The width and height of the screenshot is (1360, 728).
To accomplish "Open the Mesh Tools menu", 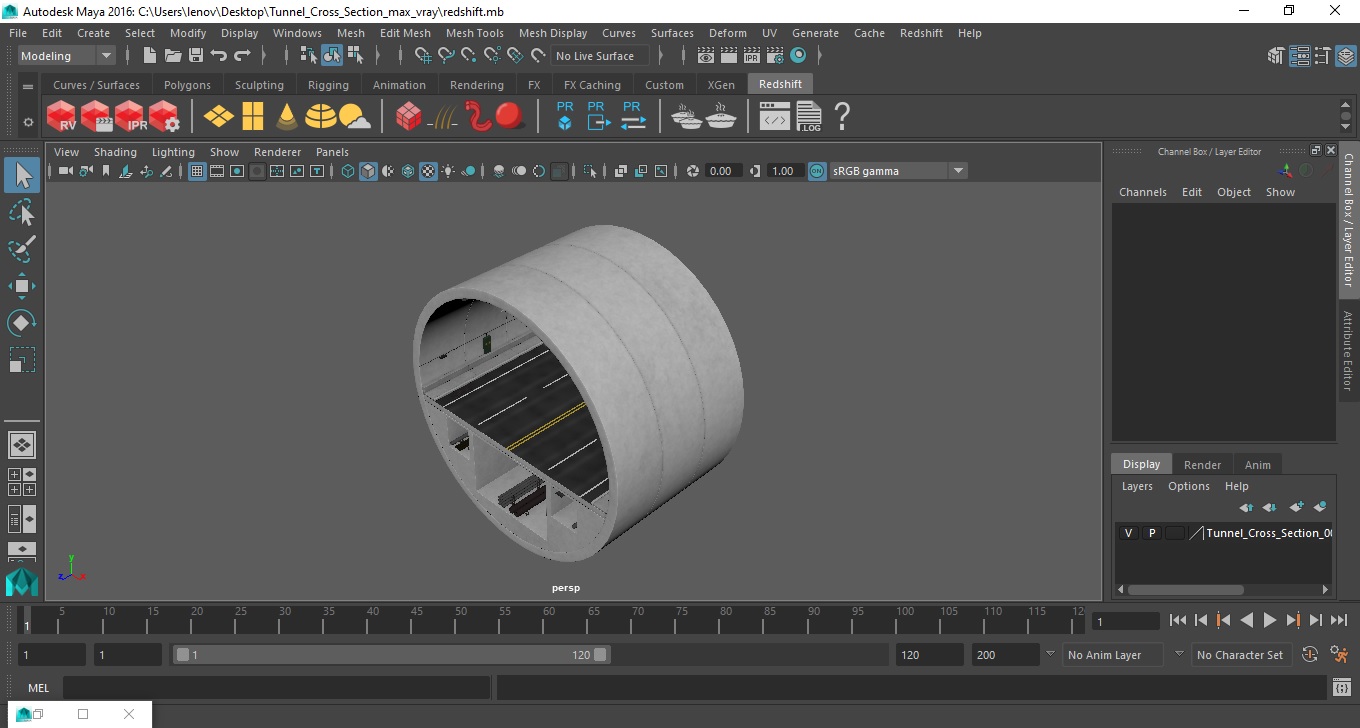I will point(474,33).
